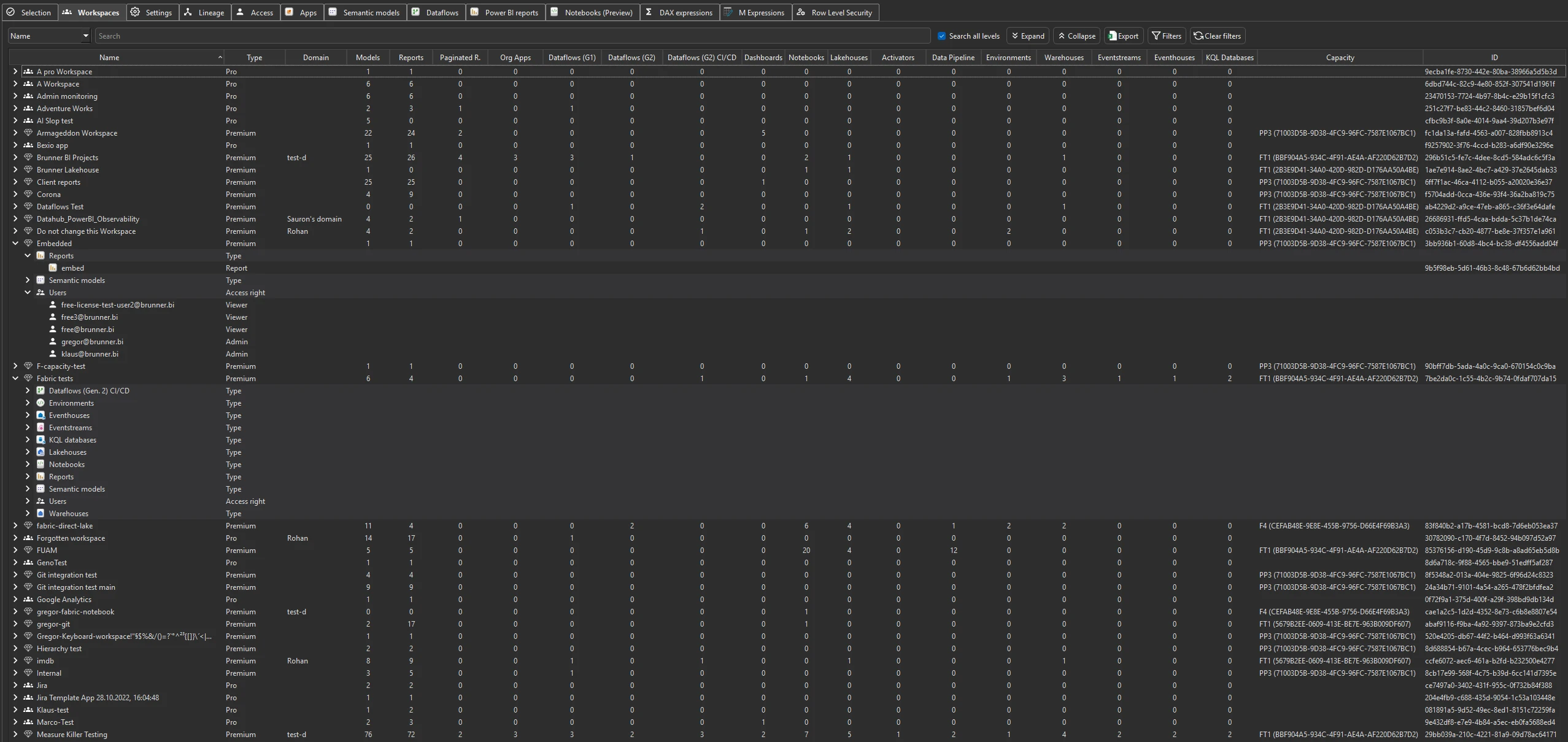
Task: Open the Notebooks (Preview) tab
Action: 592,12
